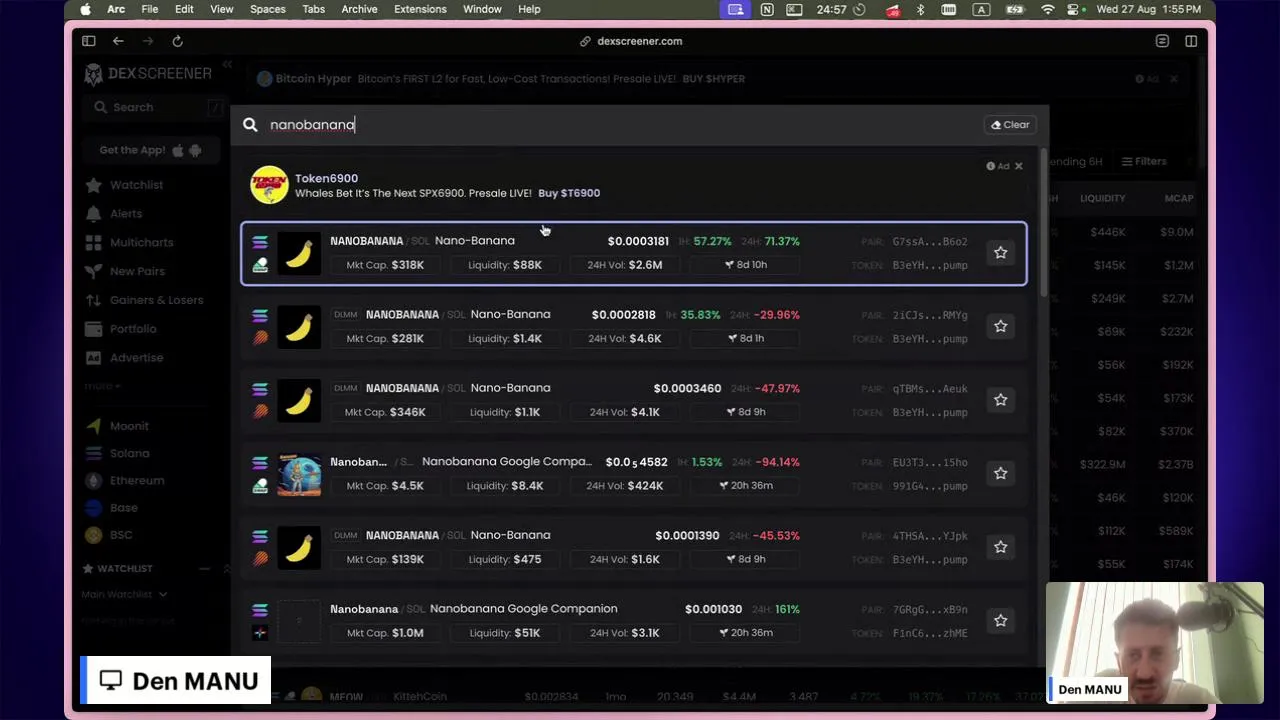1280x720 pixels.
Task: Open New Pairs page
Action: 137,271
